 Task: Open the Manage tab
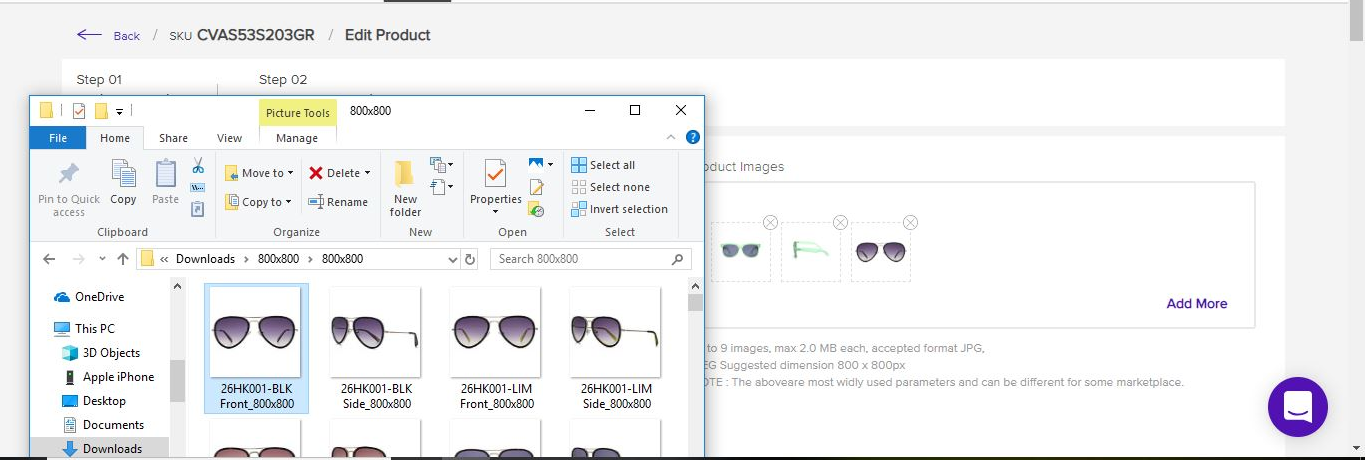pos(297,138)
